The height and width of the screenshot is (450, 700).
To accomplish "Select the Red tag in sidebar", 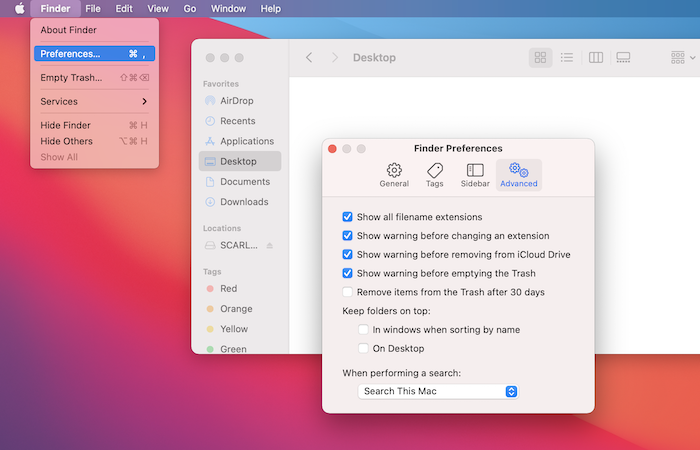I will point(240,288).
